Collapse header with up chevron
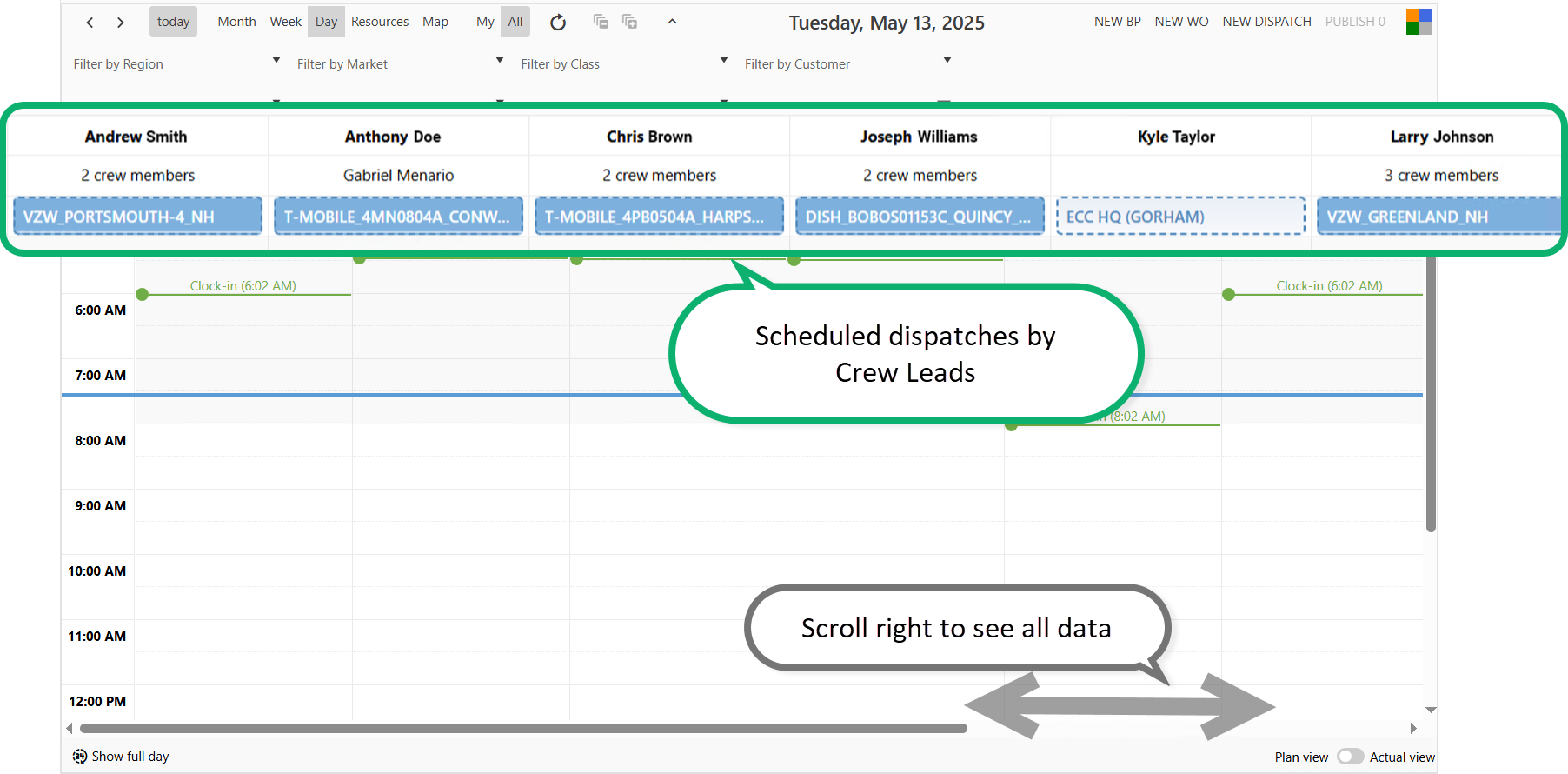Viewport: 1568px width, 774px height. coord(672,22)
